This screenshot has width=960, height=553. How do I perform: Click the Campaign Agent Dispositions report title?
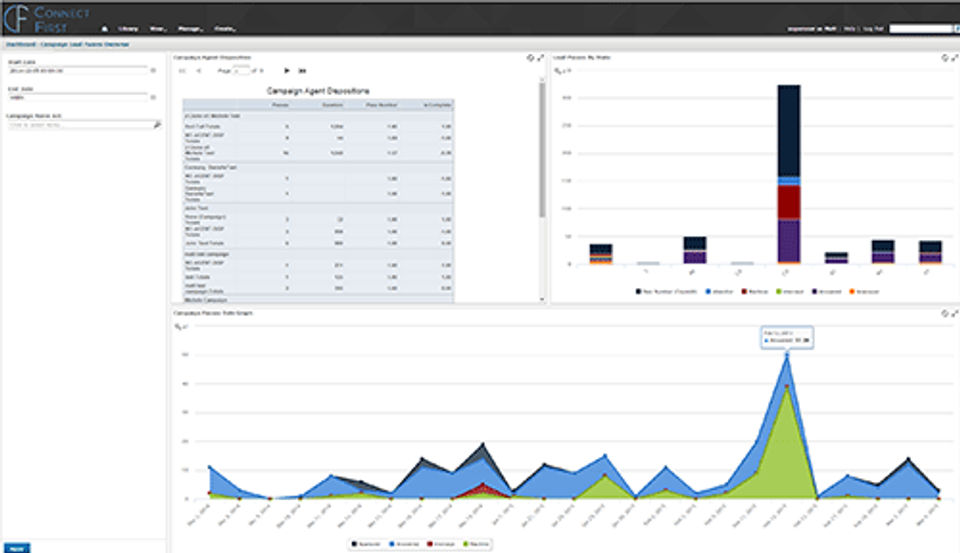click(x=318, y=91)
